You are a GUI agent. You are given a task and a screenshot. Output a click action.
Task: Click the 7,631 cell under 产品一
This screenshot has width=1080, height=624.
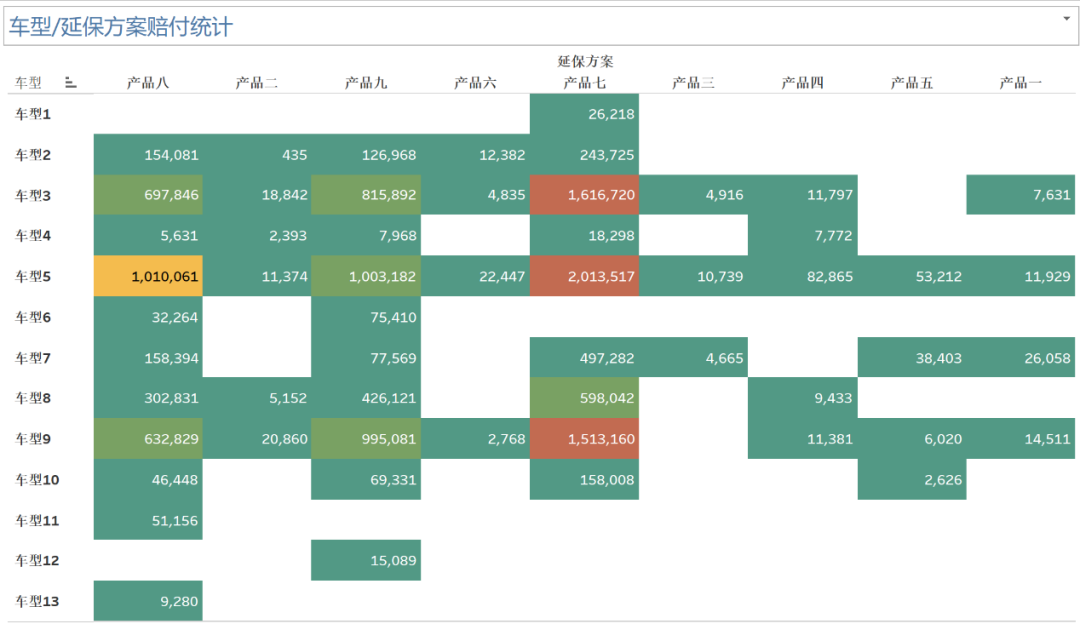coord(1020,195)
